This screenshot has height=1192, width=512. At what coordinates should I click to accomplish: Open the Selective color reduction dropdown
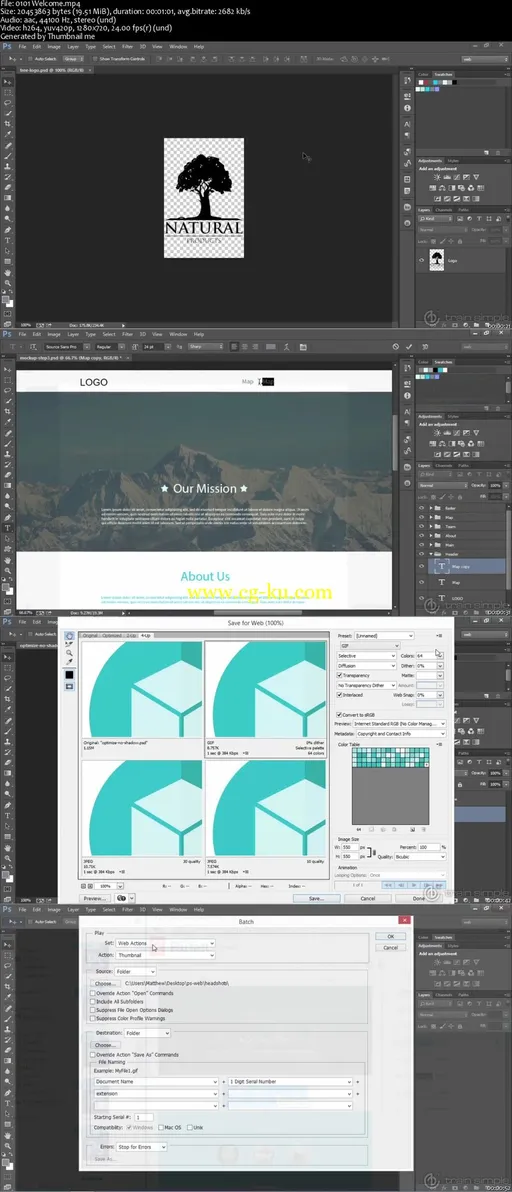coord(366,656)
